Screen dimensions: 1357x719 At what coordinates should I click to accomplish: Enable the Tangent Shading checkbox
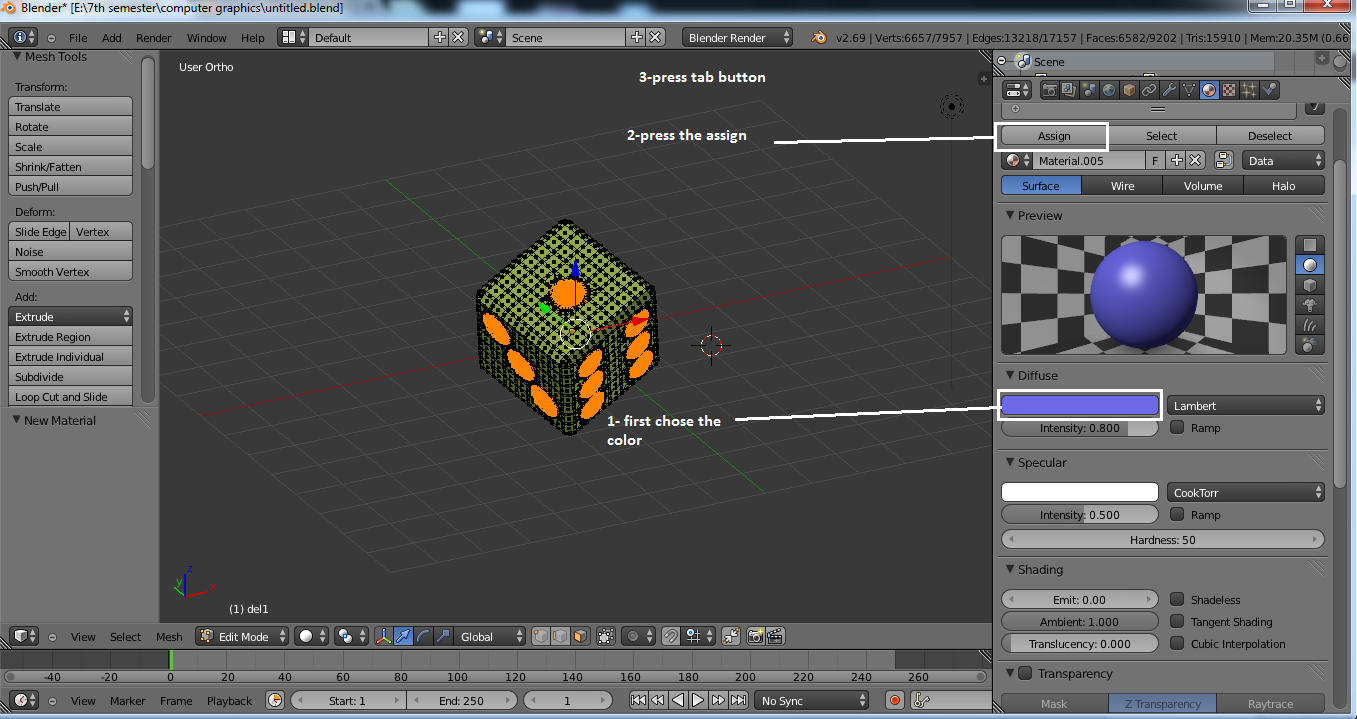[x=1177, y=622]
